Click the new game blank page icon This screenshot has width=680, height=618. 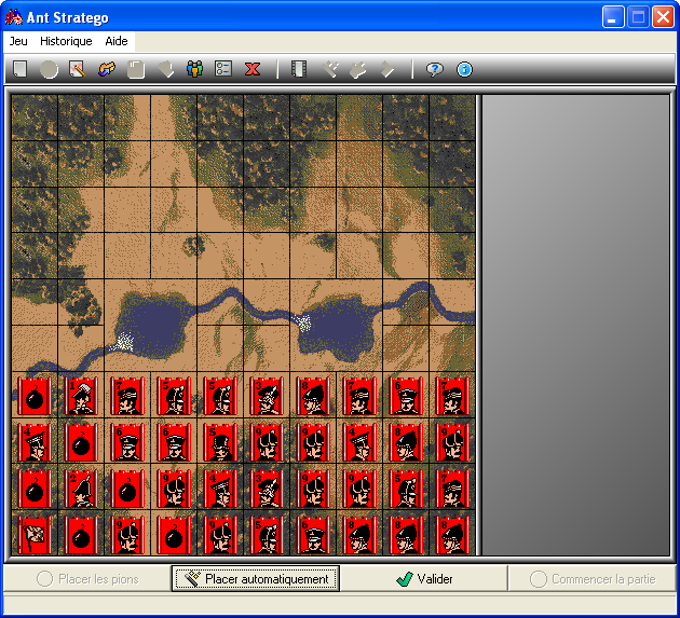[x=20, y=69]
